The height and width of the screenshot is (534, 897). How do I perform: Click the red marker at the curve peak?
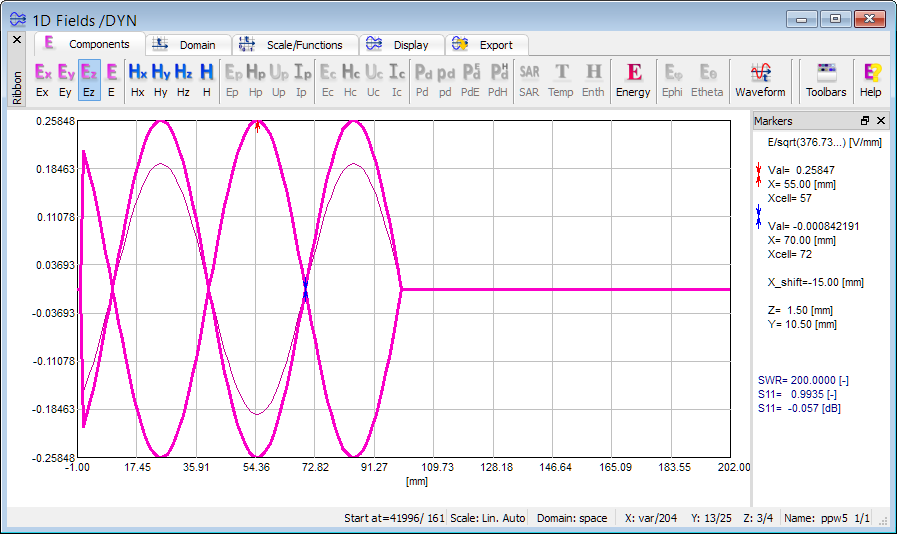258,125
